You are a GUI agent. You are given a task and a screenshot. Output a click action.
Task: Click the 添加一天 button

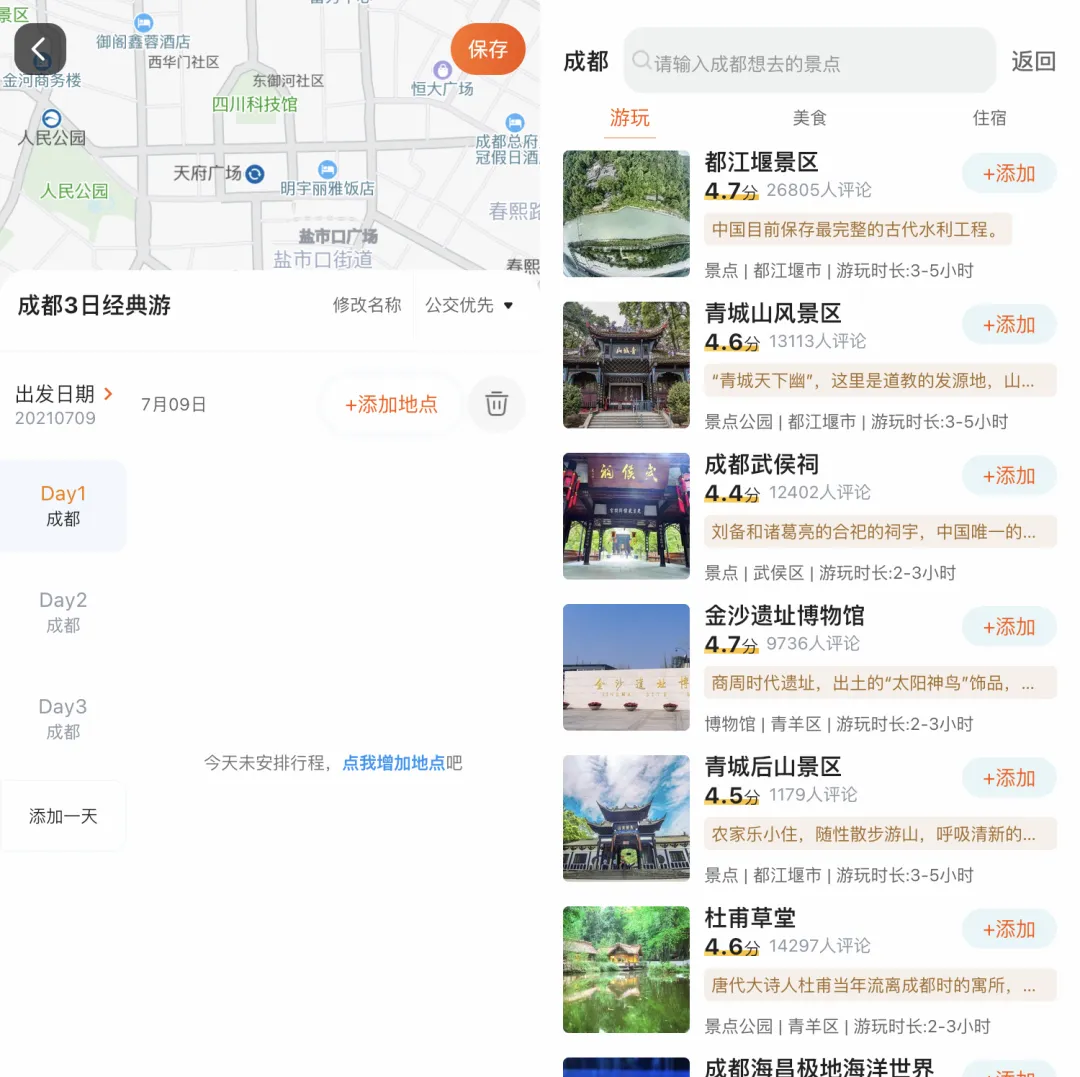click(x=63, y=816)
